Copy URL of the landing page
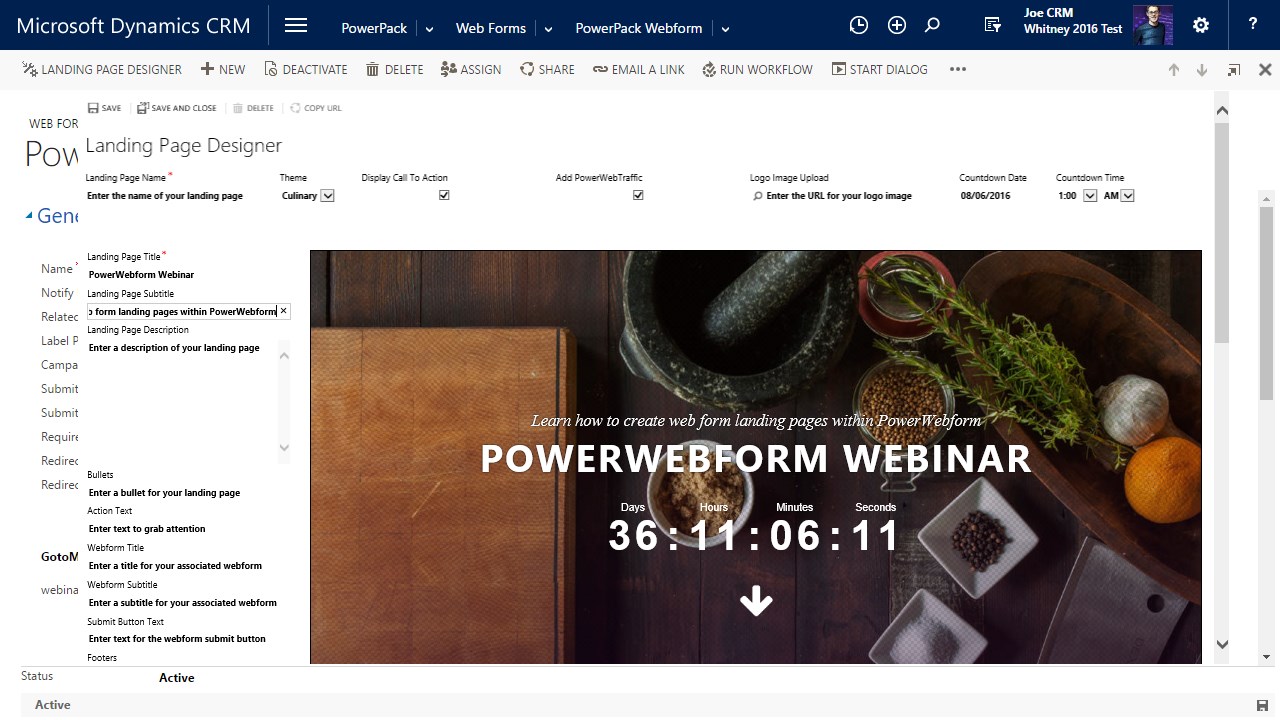 pos(316,108)
